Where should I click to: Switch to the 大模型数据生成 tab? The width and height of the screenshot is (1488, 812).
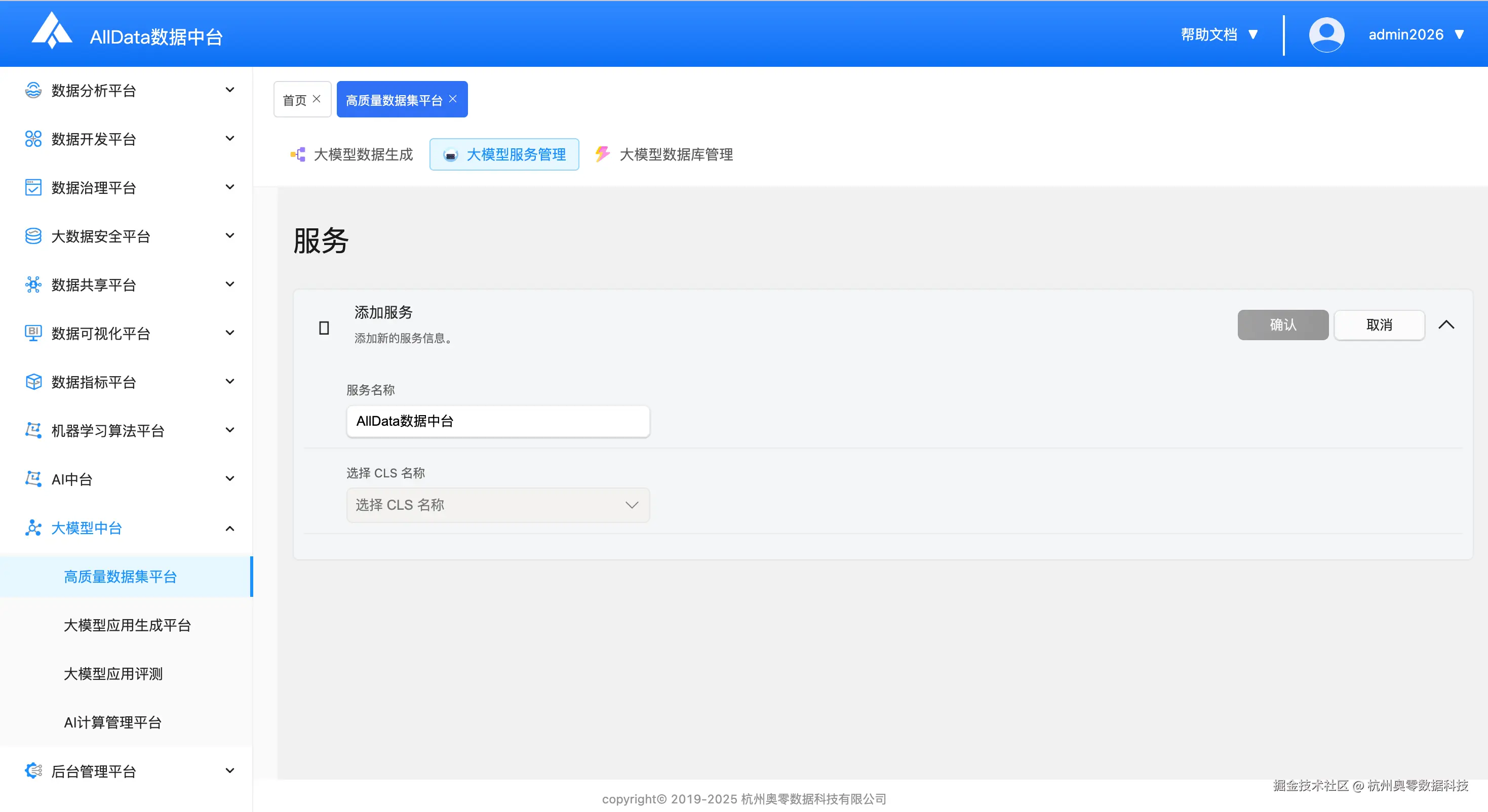coord(362,153)
